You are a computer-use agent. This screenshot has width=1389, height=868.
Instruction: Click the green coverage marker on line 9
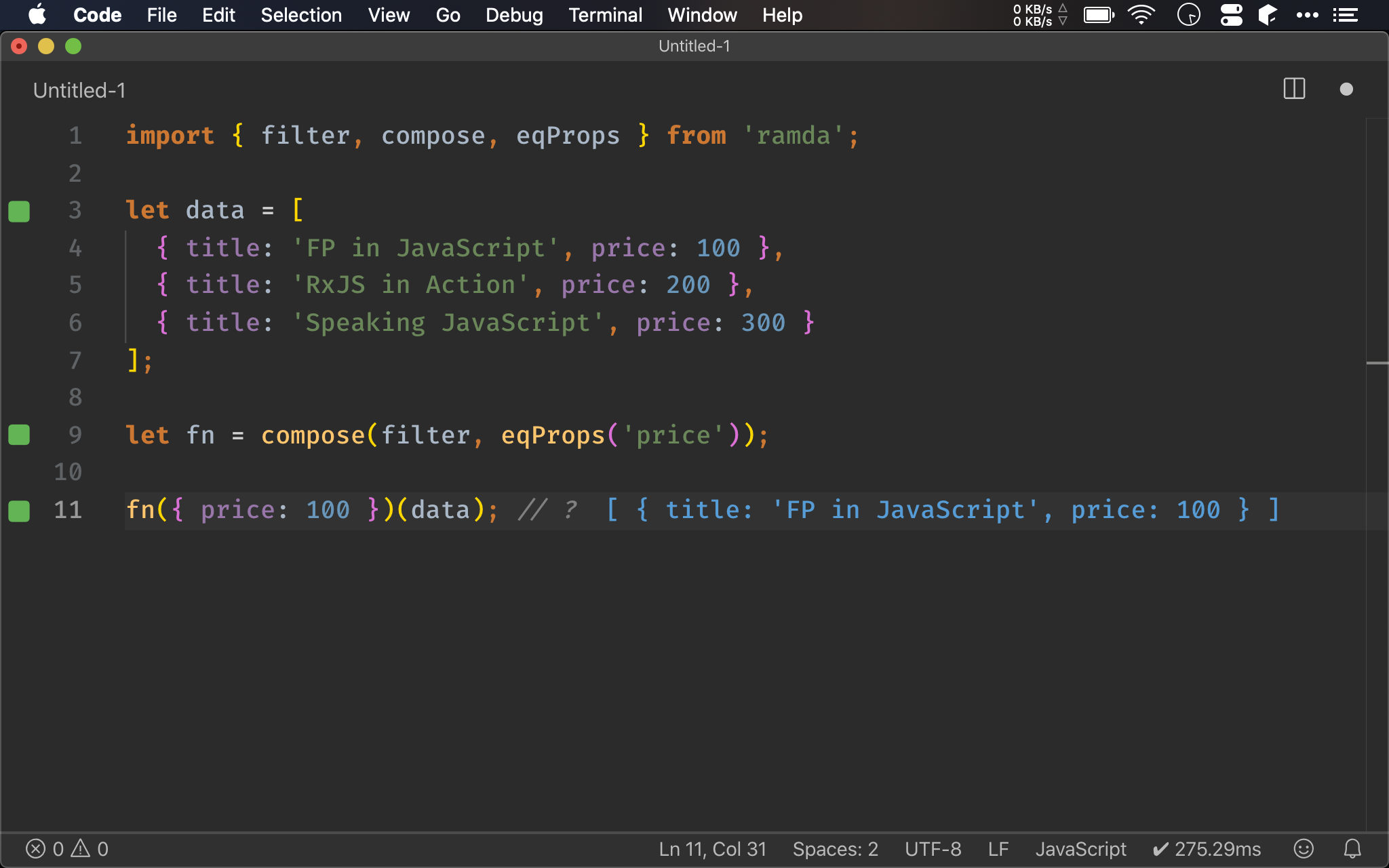click(x=19, y=435)
